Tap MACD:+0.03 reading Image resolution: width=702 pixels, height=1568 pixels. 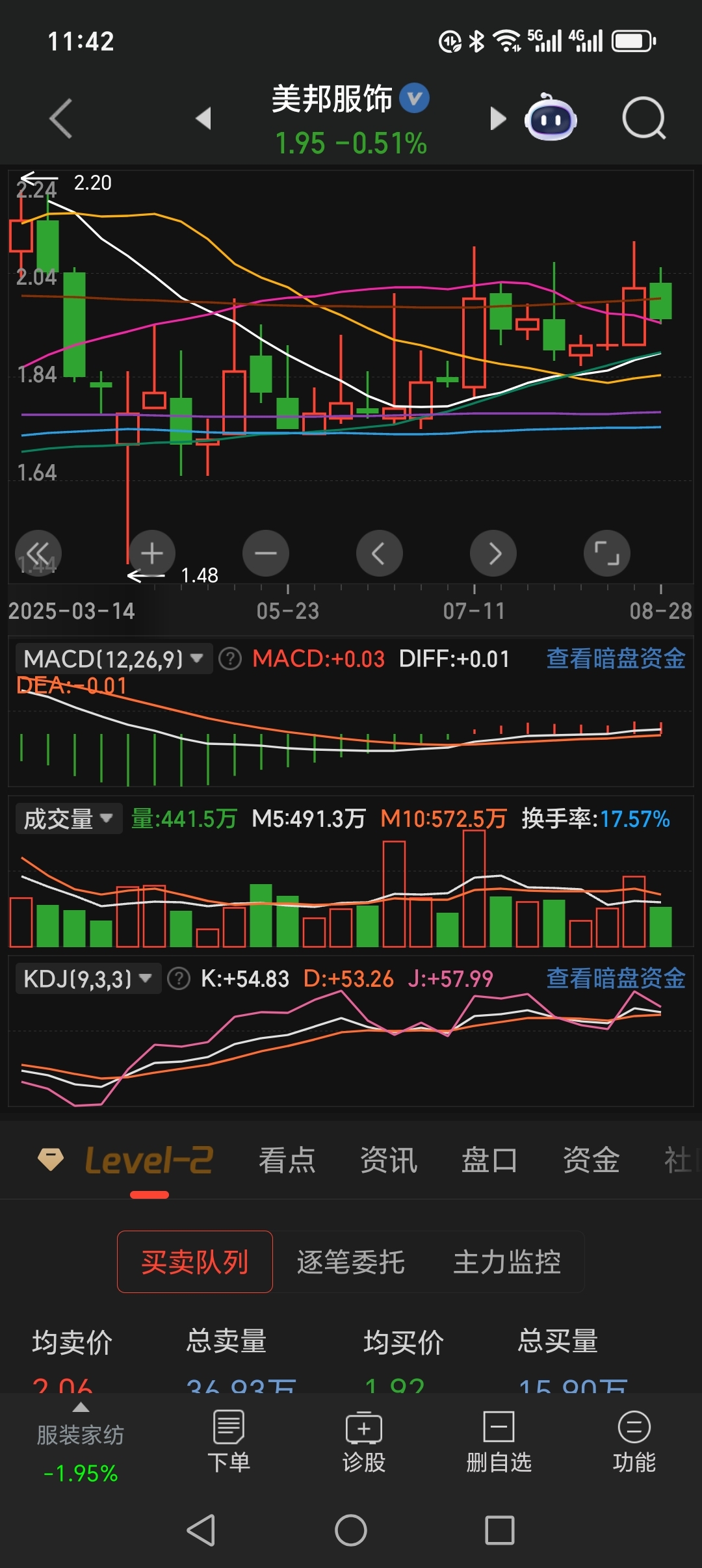[x=318, y=659]
